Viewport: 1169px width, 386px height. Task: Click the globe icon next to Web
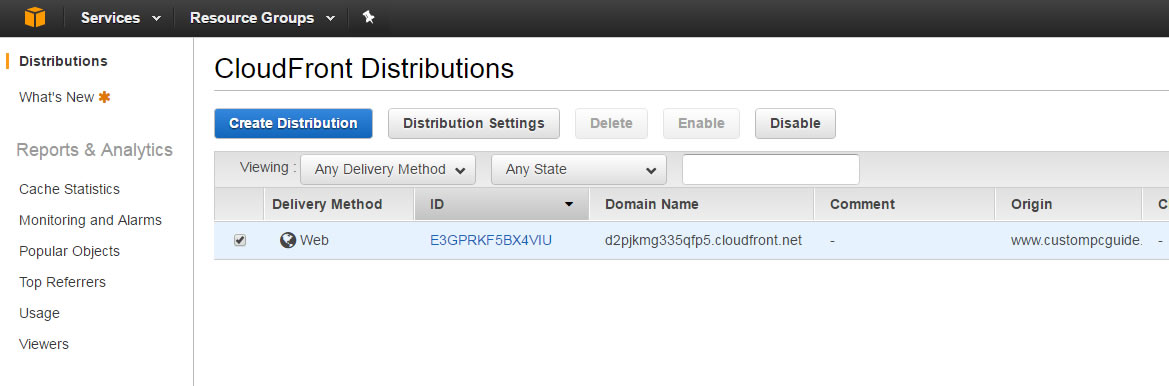(x=288, y=240)
